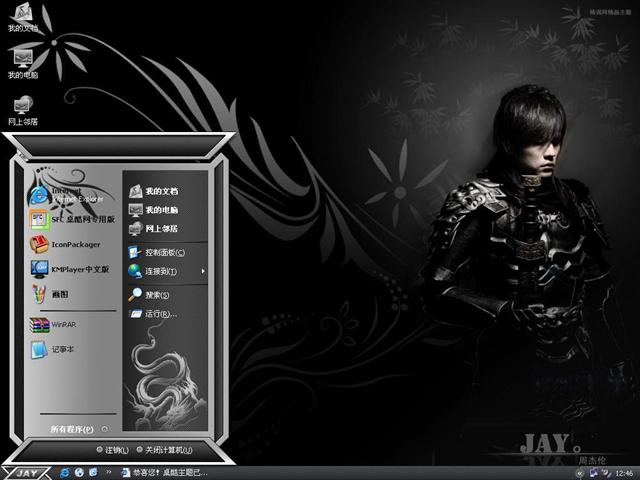Click the 注销(L) log off button

pyautogui.click(x=113, y=450)
